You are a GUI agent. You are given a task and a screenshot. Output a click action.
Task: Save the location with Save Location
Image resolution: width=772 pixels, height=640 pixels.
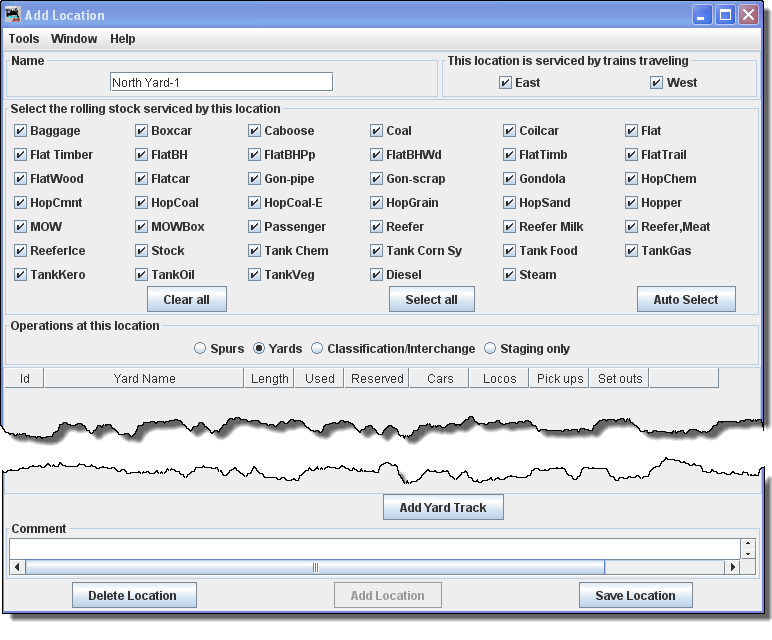click(x=636, y=596)
